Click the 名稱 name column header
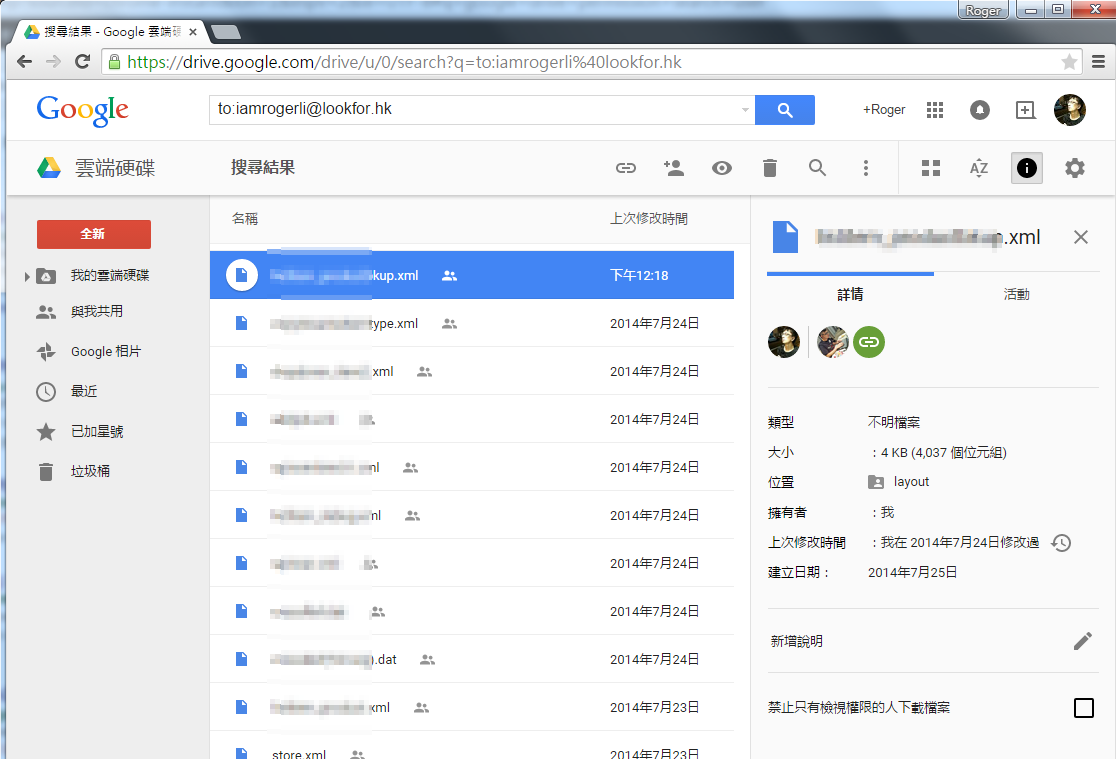Screen dimensions: 1116x759 click(245, 219)
